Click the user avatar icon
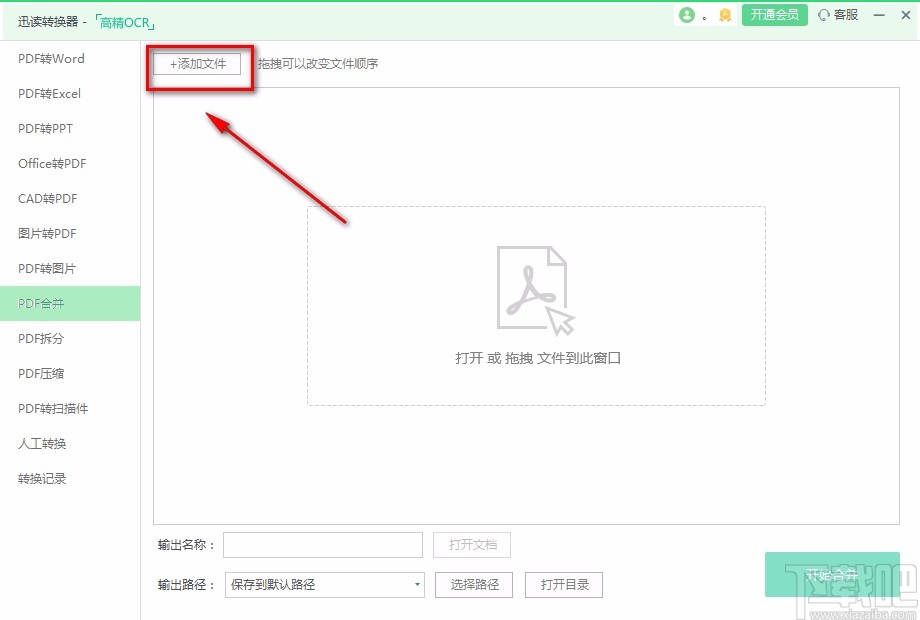 688,15
